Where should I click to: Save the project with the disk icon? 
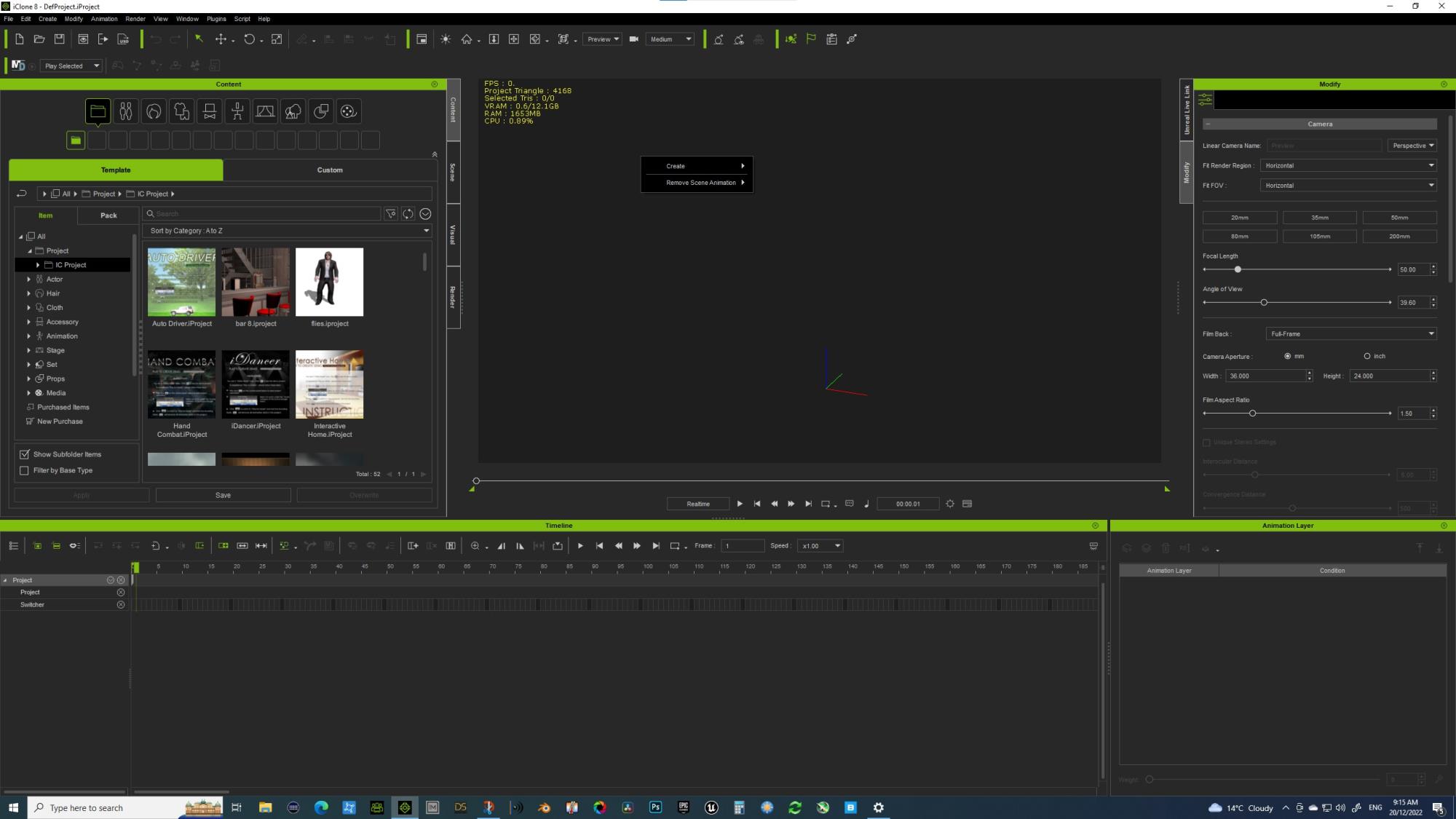pos(60,39)
